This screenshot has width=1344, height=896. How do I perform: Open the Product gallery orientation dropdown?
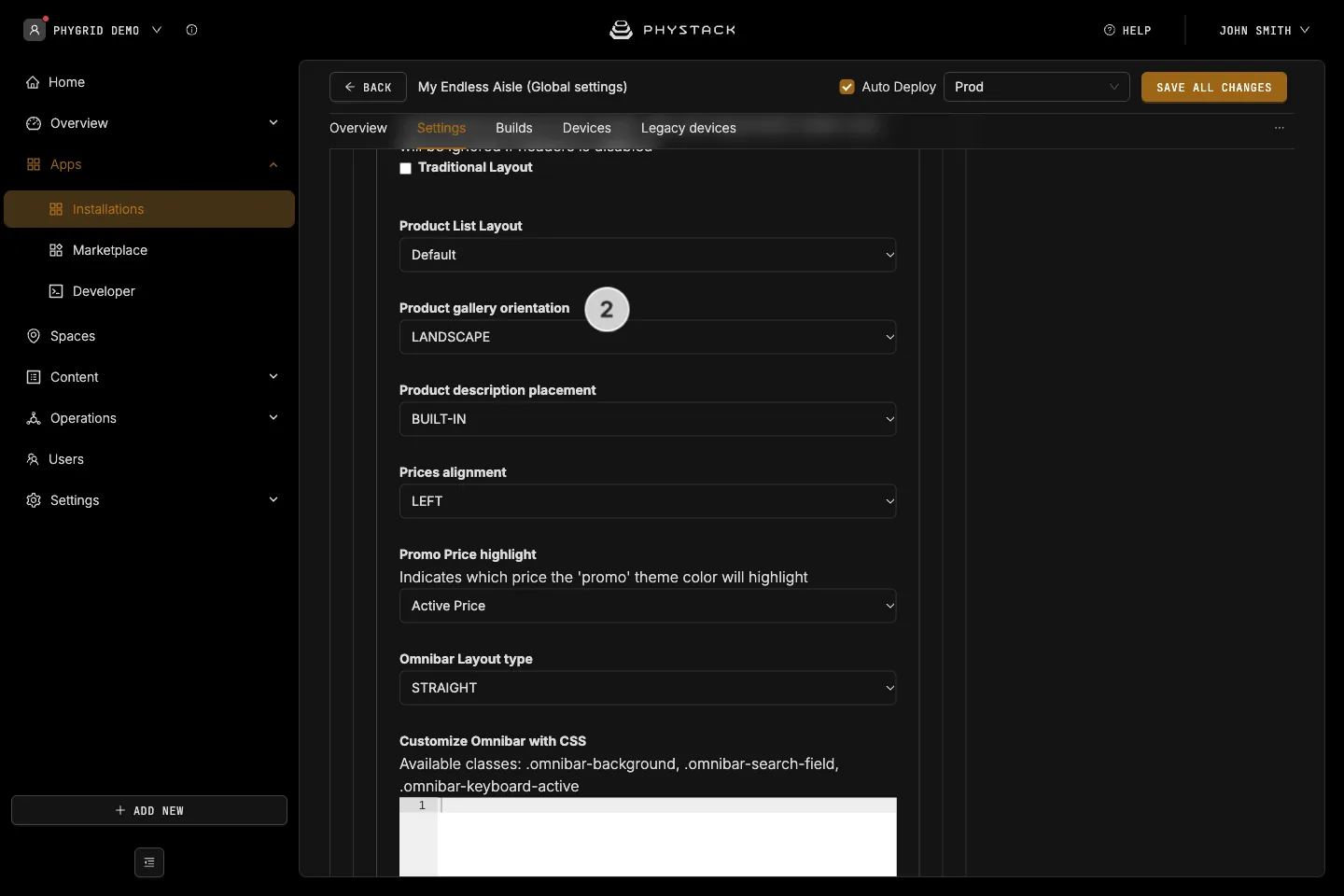point(648,337)
